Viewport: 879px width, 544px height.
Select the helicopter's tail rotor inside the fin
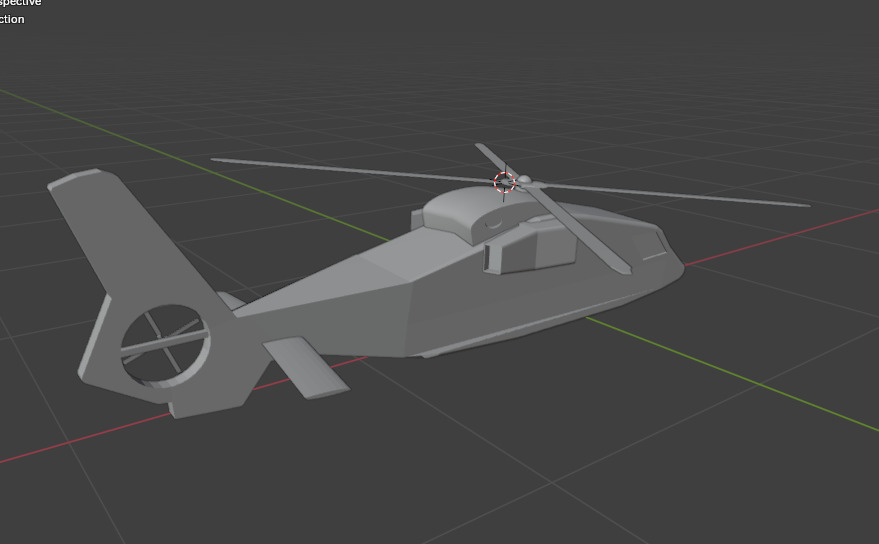pyautogui.click(x=165, y=345)
